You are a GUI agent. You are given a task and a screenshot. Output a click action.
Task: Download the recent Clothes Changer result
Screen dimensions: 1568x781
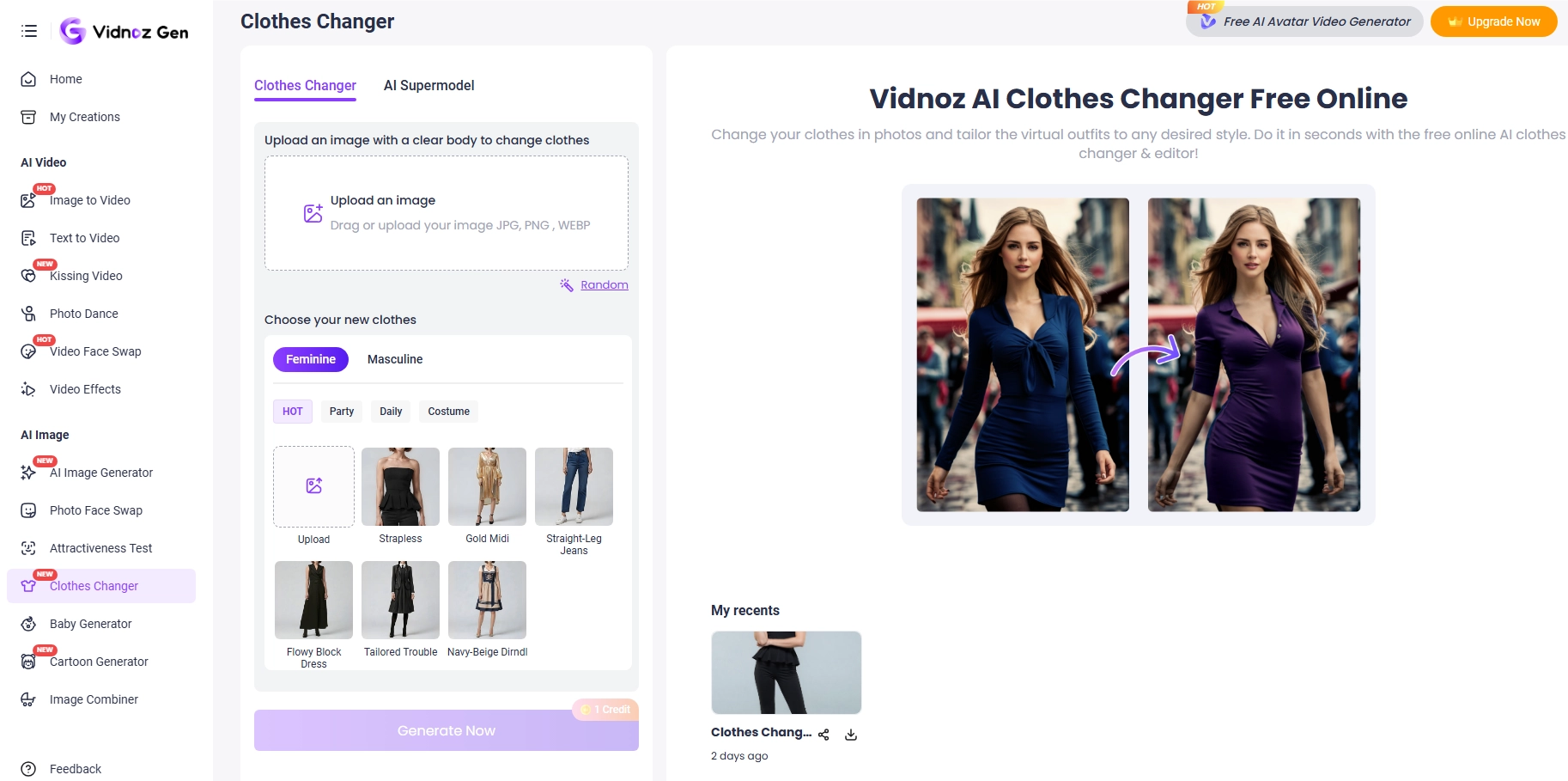coord(850,735)
